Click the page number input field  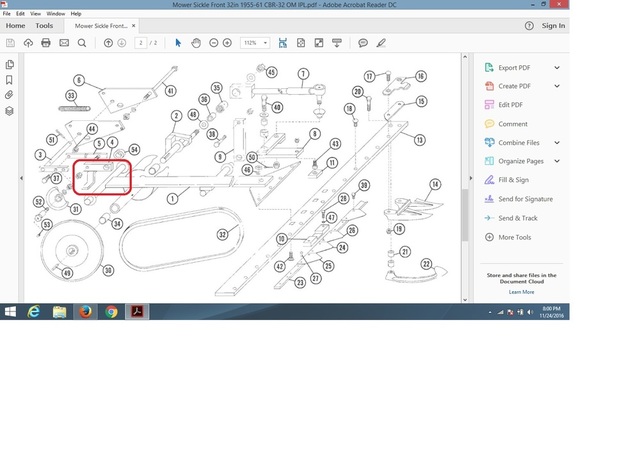(x=141, y=43)
